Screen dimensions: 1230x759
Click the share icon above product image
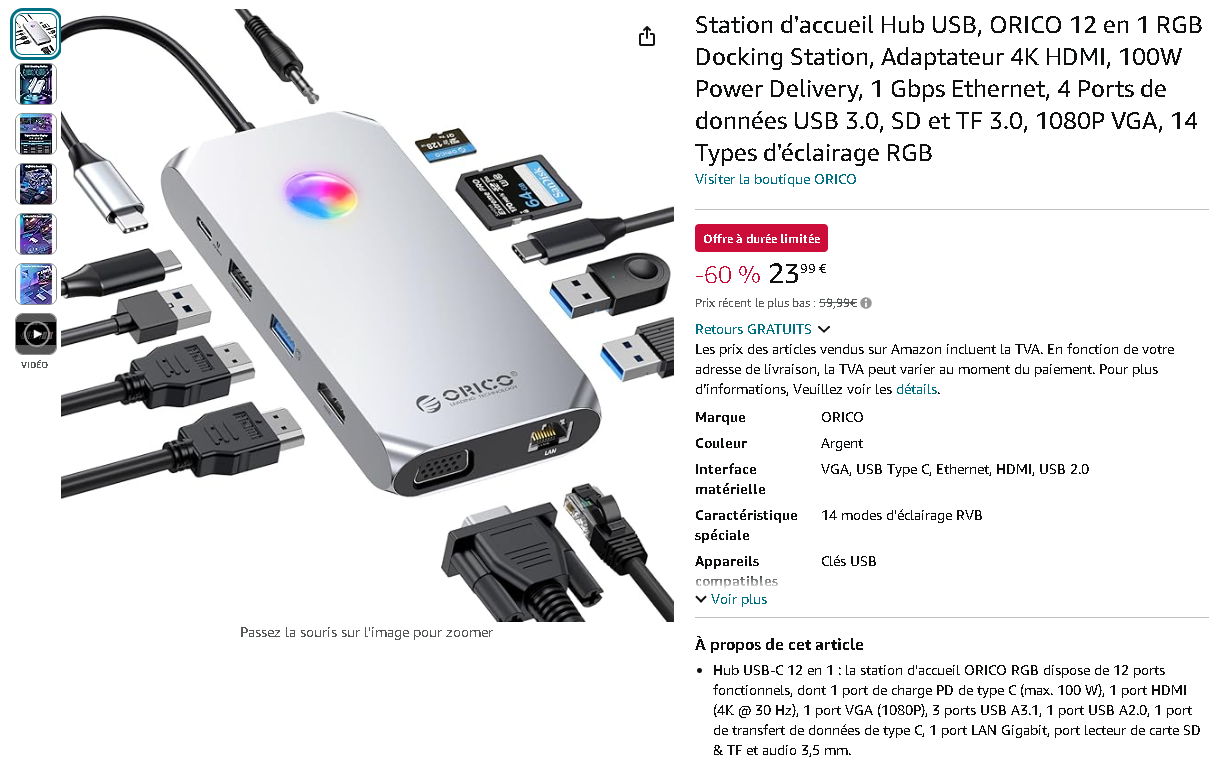(647, 36)
